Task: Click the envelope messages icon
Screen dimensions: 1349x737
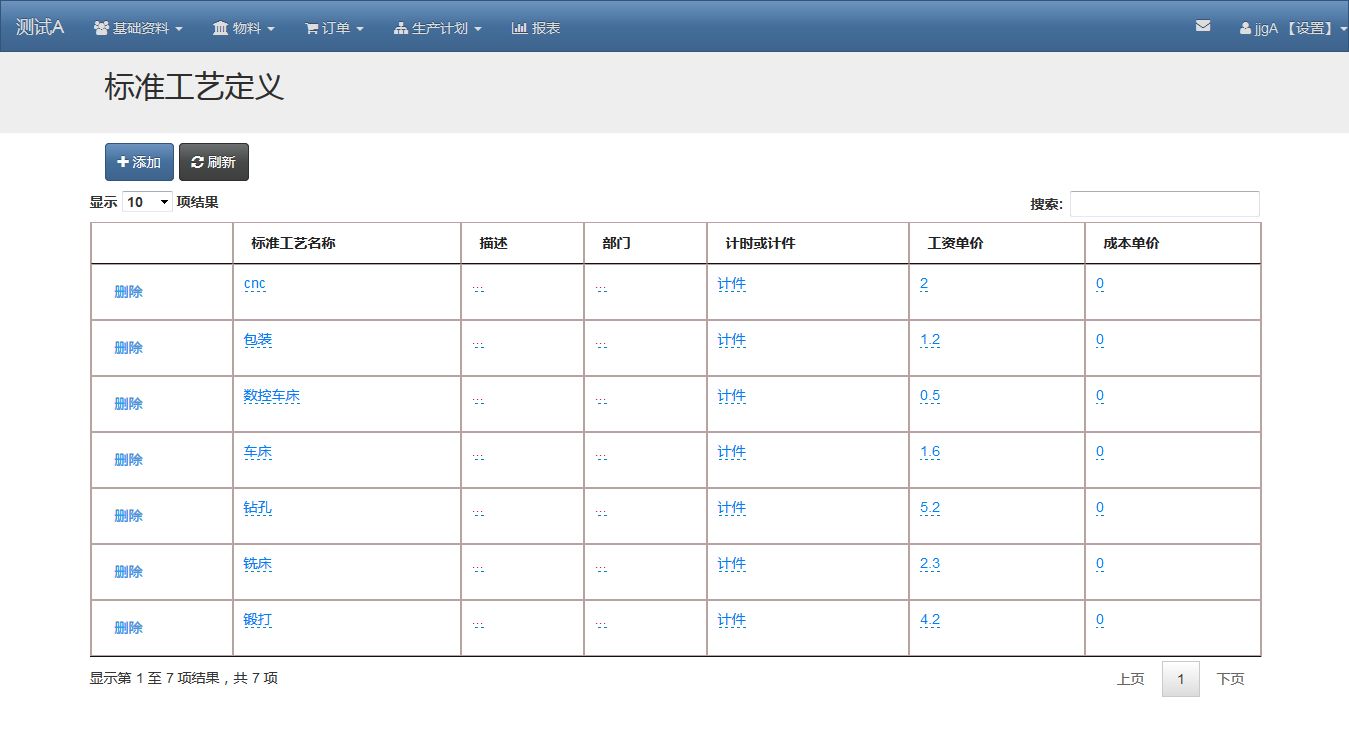Action: click(x=1203, y=27)
